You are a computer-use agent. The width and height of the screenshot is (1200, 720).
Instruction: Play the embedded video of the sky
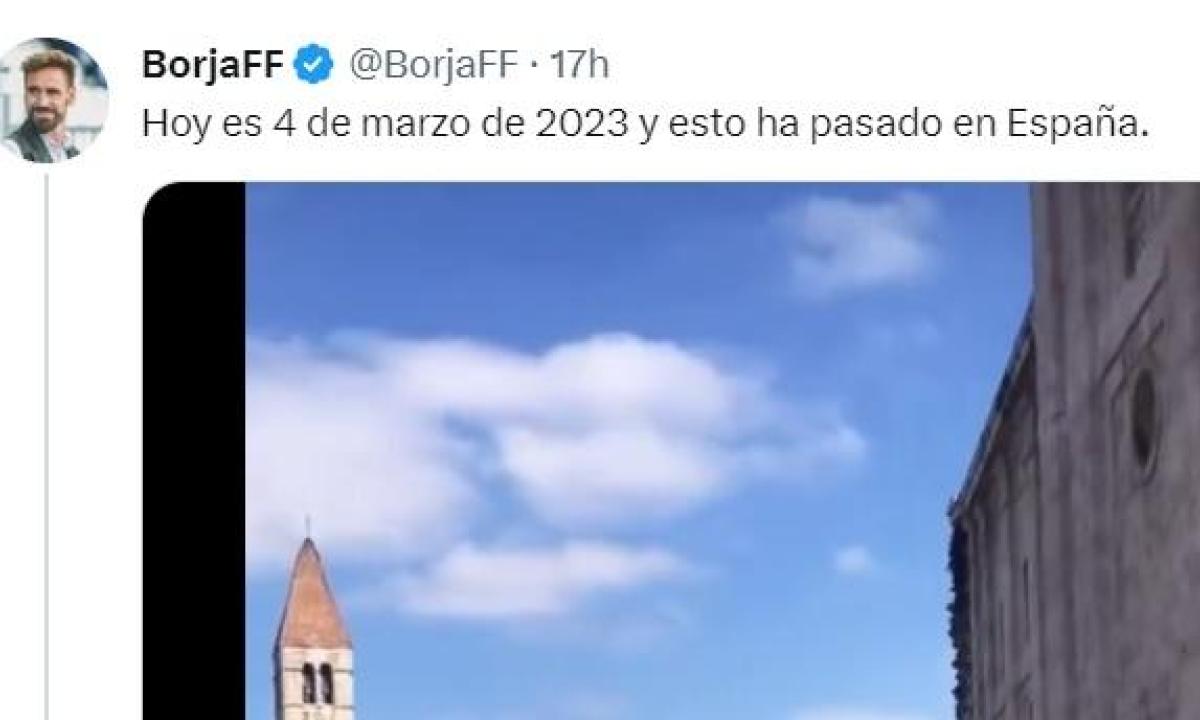(671, 450)
